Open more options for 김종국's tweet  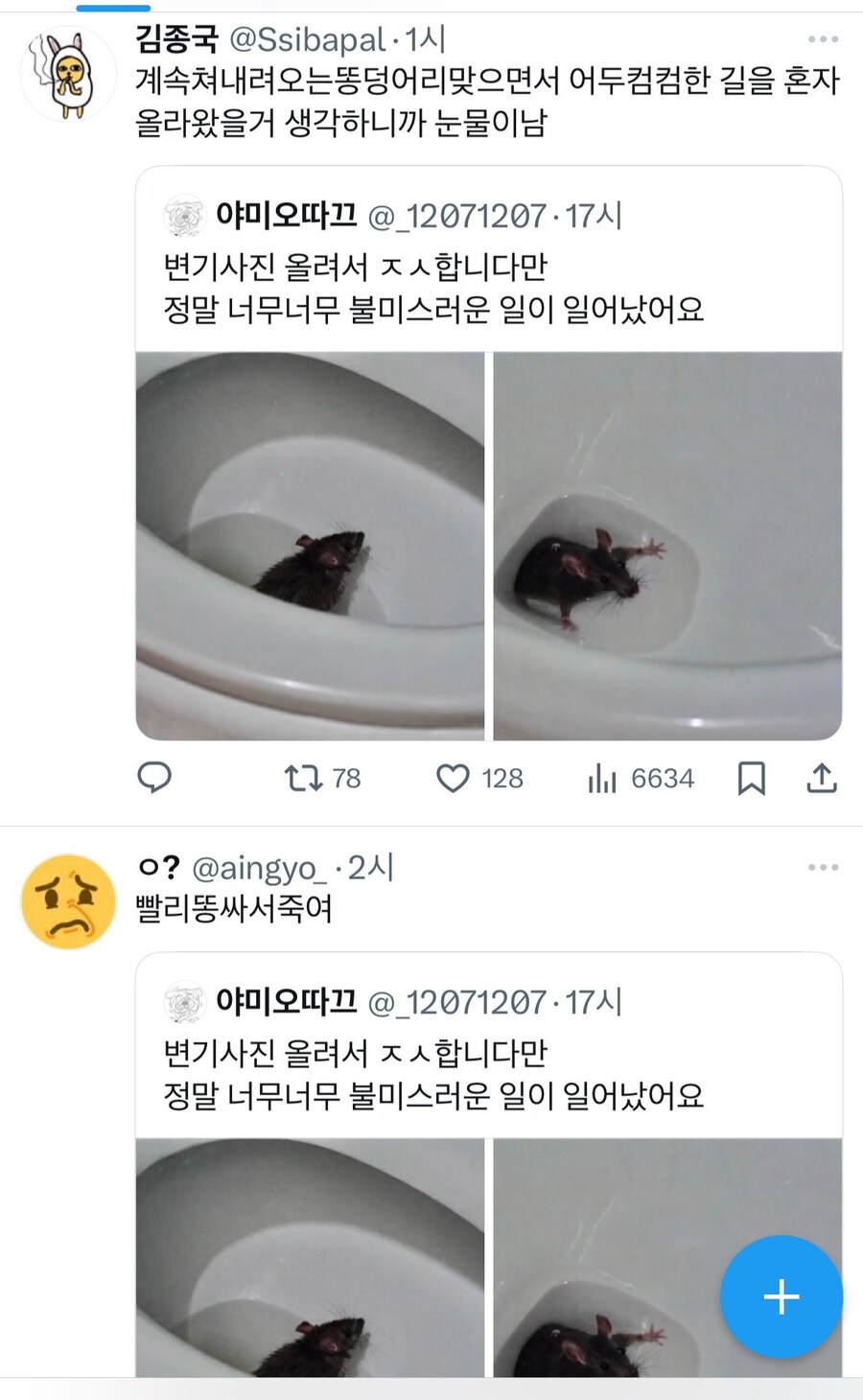[823, 39]
